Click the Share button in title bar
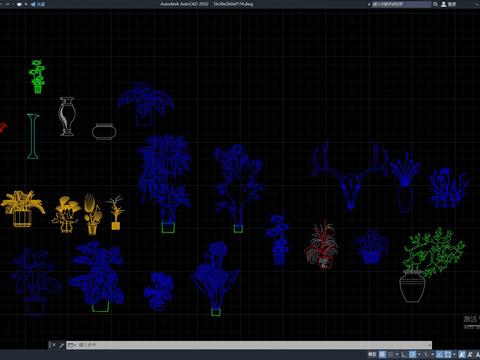 (x=38, y=4)
